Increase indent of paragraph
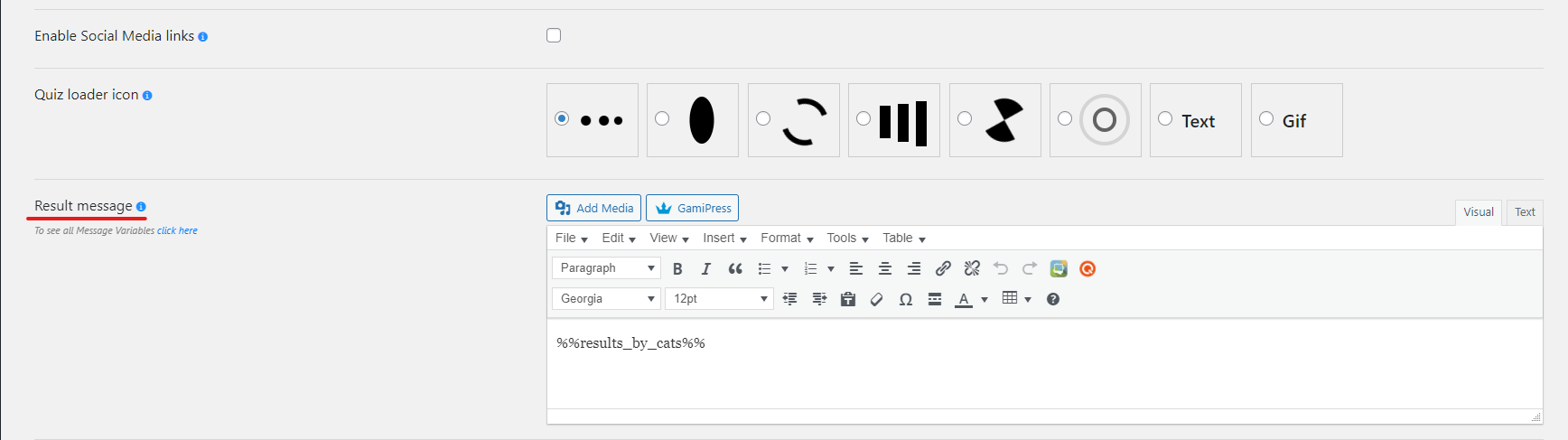Screen dimensions: 1568x440 [819, 299]
